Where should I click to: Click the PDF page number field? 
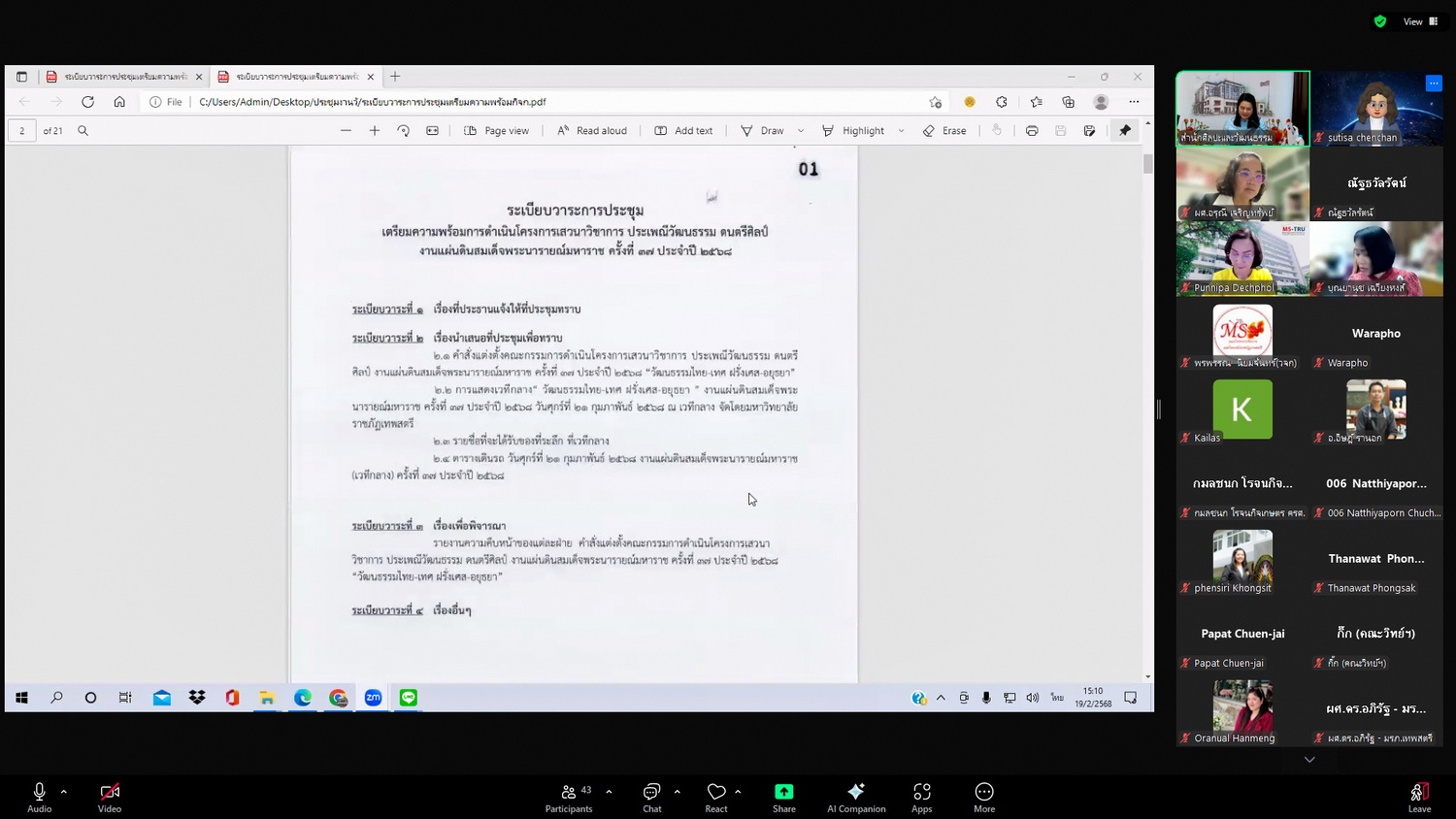pyautogui.click(x=21, y=131)
